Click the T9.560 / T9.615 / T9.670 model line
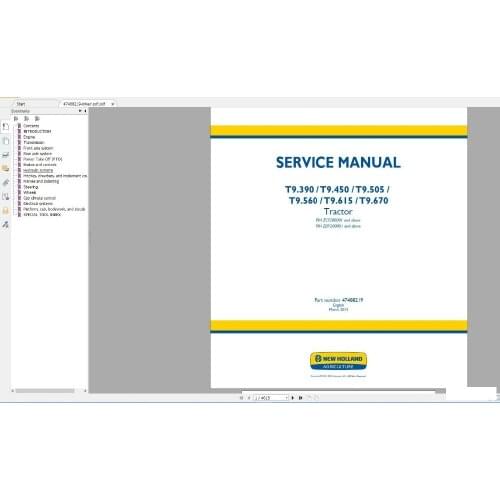Image resolution: width=500 pixels, height=500 pixels. [338, 201]
